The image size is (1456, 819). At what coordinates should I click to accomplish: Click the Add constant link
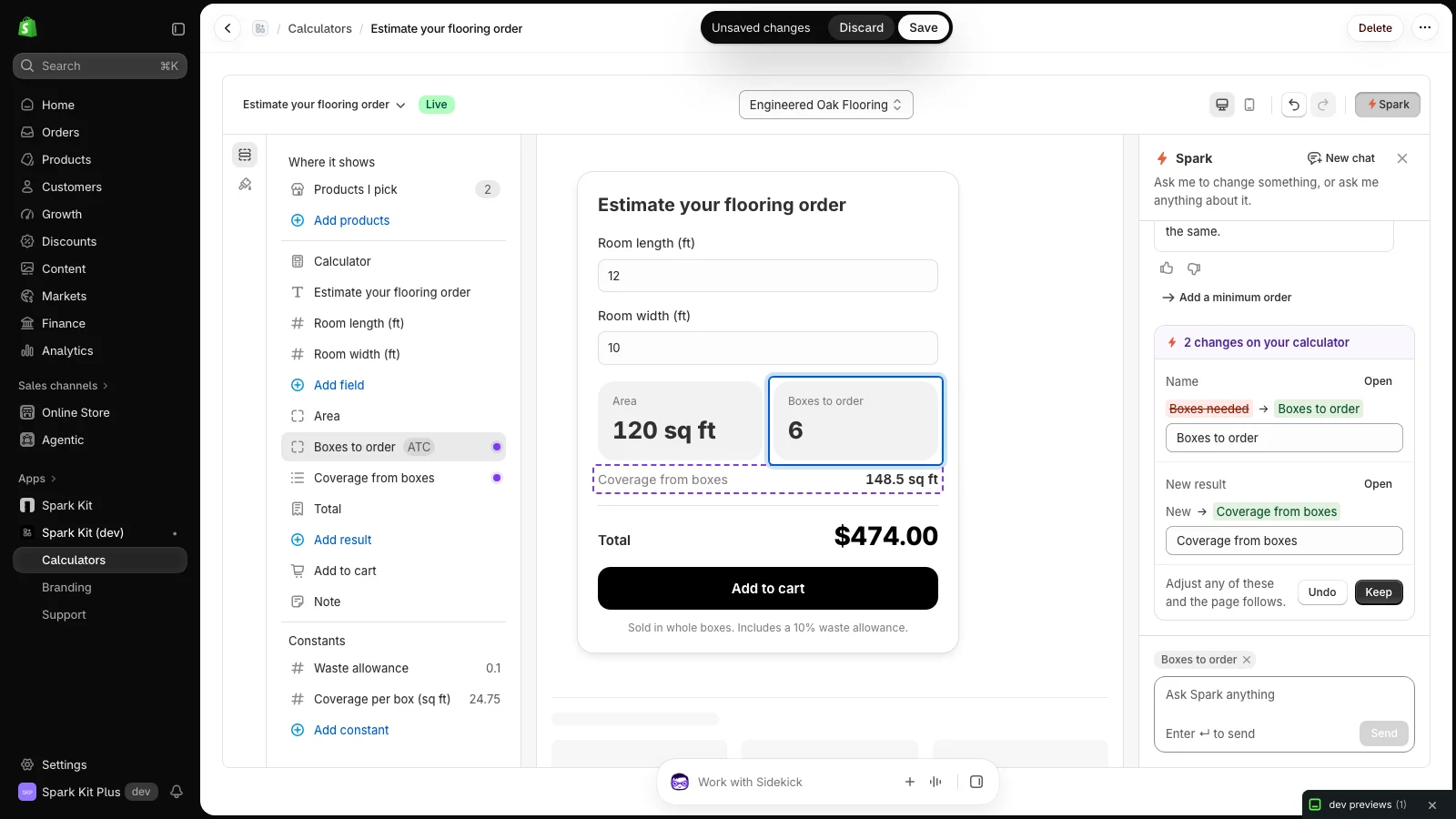(x=350, y=730)
